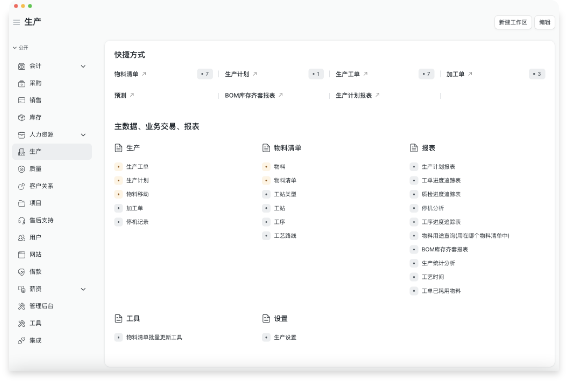Select the 销售 sales sidebar icon
Screen dimensions: 568x383
click(x=21, y=100)
